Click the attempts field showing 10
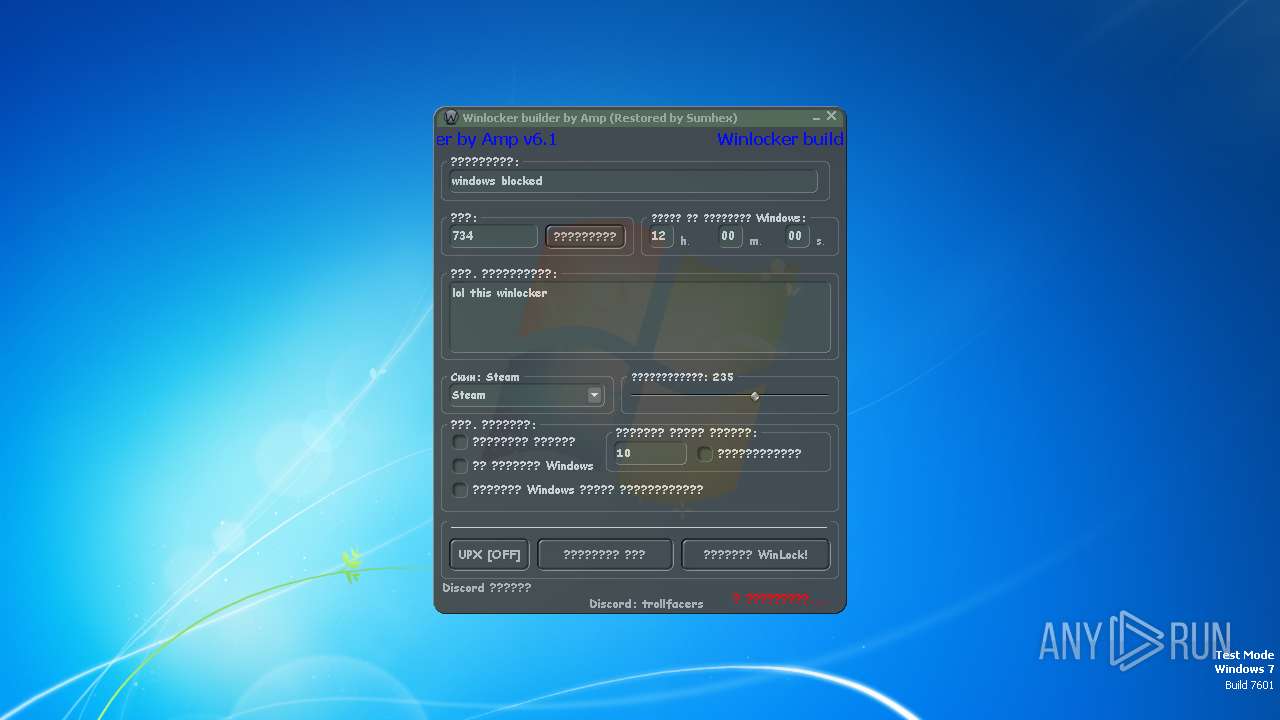Image resolution: width=1280 pixels, height=720 pixels. pos(650,453)
